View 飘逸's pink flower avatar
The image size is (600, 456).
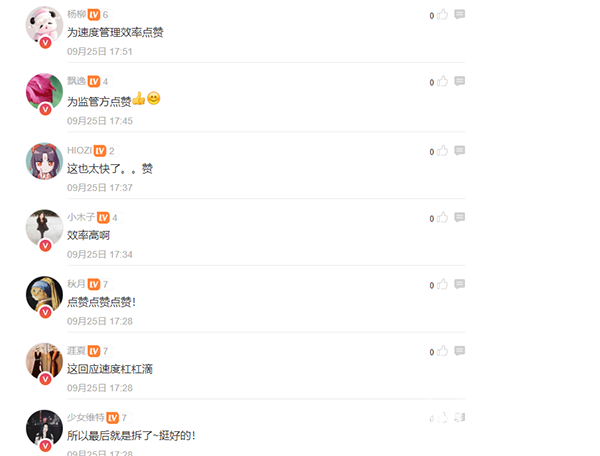click(x=44, y=92)
